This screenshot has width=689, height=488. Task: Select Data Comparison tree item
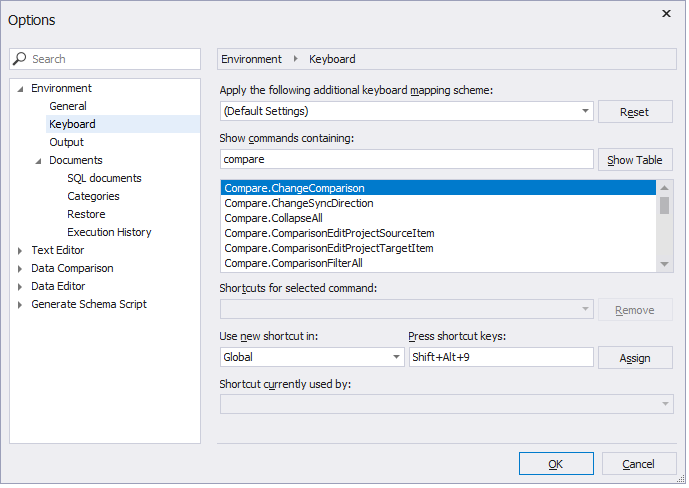coord(72,268)
